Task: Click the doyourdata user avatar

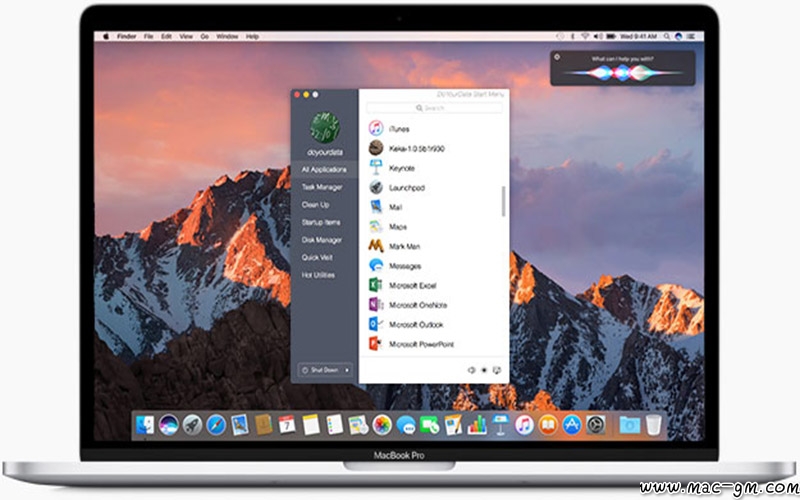Action: (x=324, y=127)
